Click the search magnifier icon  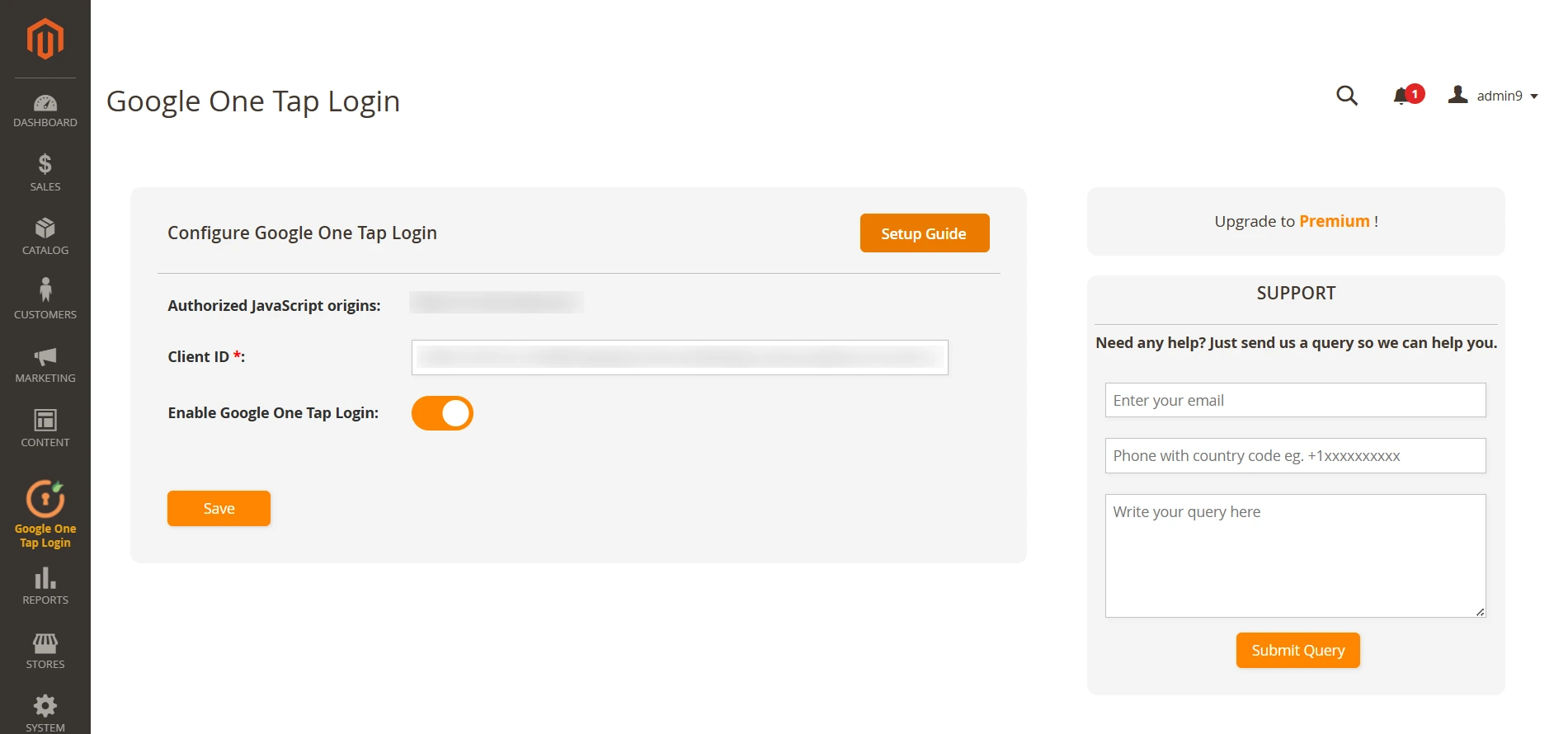[x=1347, y=95]
